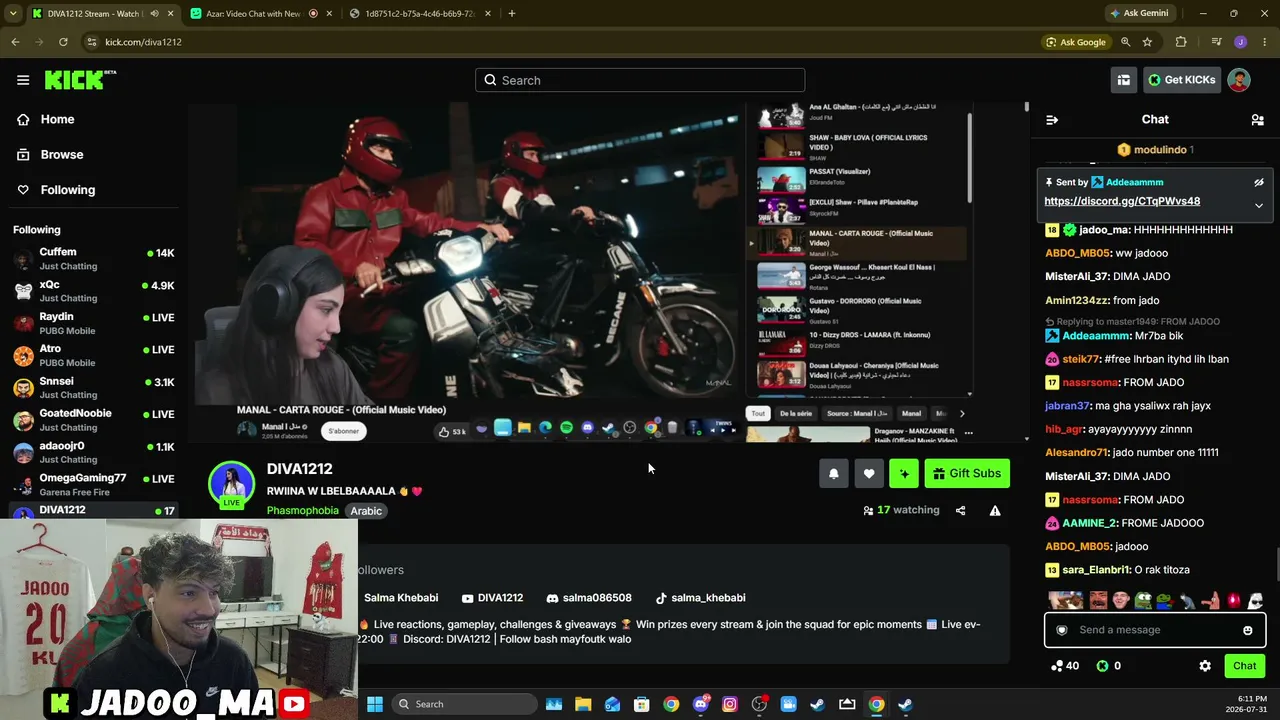Open Discord from the taskbar
The image size is (1280, 720).
(x=700, y=704)
